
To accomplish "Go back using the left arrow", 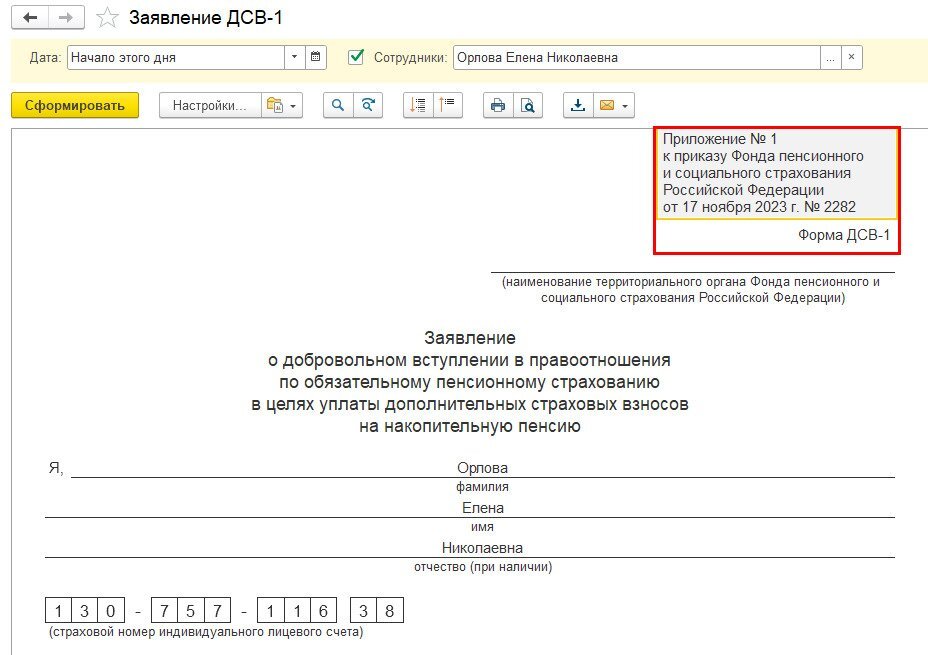I will [x=32, y=17].
